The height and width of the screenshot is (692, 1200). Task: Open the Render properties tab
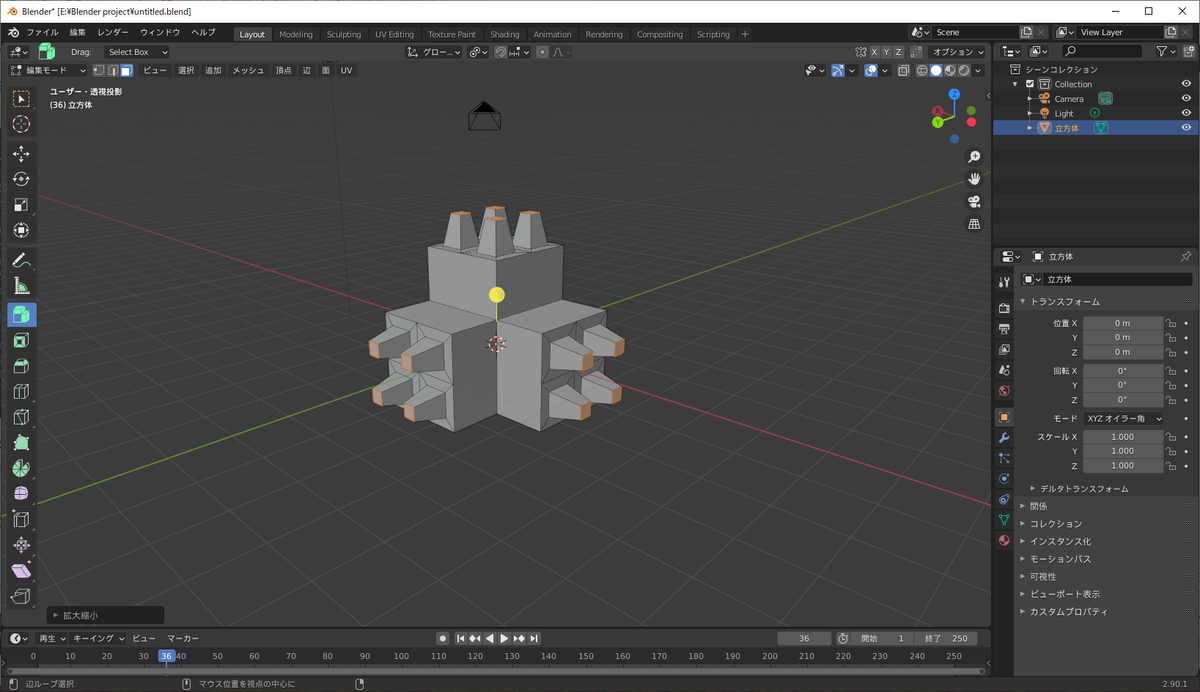click(x=1004, y=308)
